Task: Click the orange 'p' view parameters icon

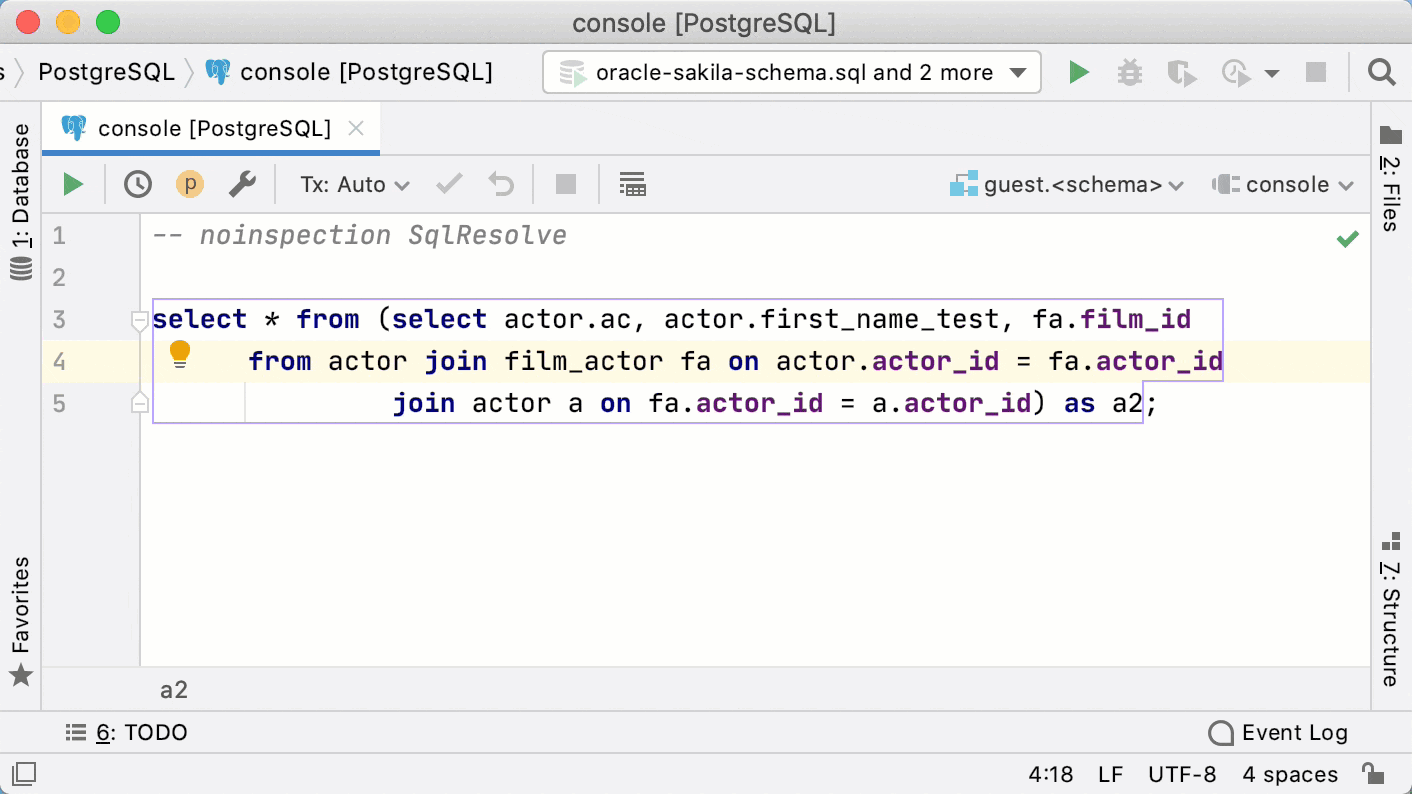Action: (189, 184)
